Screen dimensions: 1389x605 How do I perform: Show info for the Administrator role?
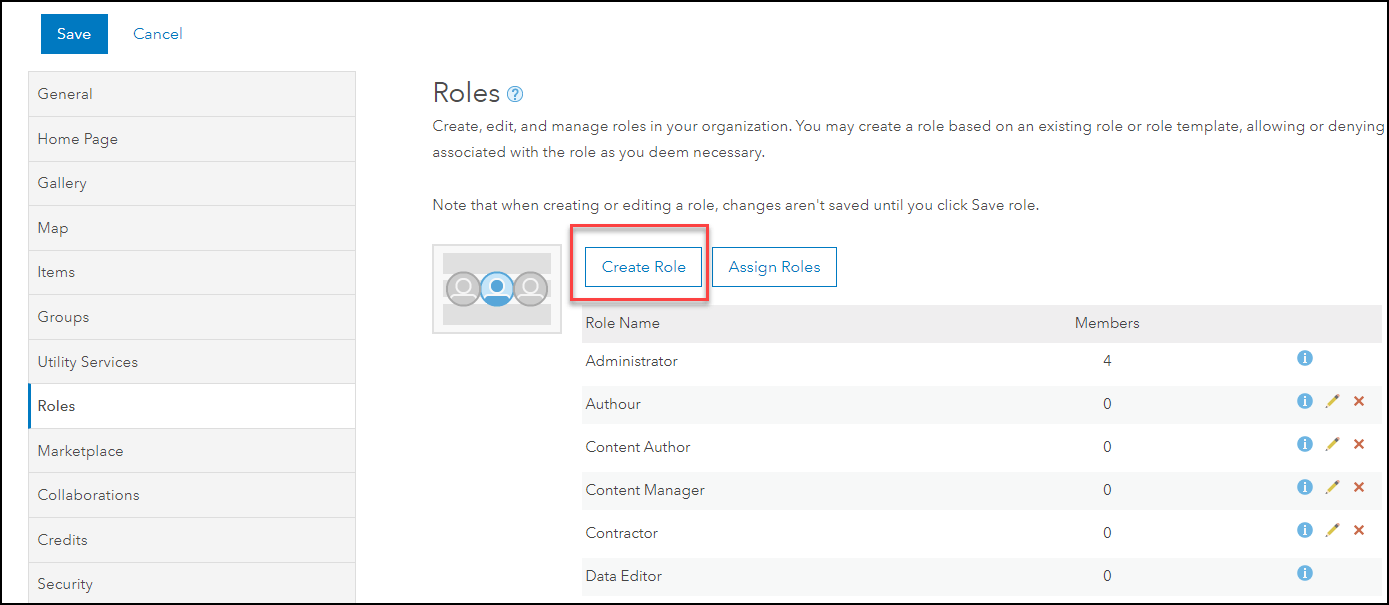point(1304,358)
